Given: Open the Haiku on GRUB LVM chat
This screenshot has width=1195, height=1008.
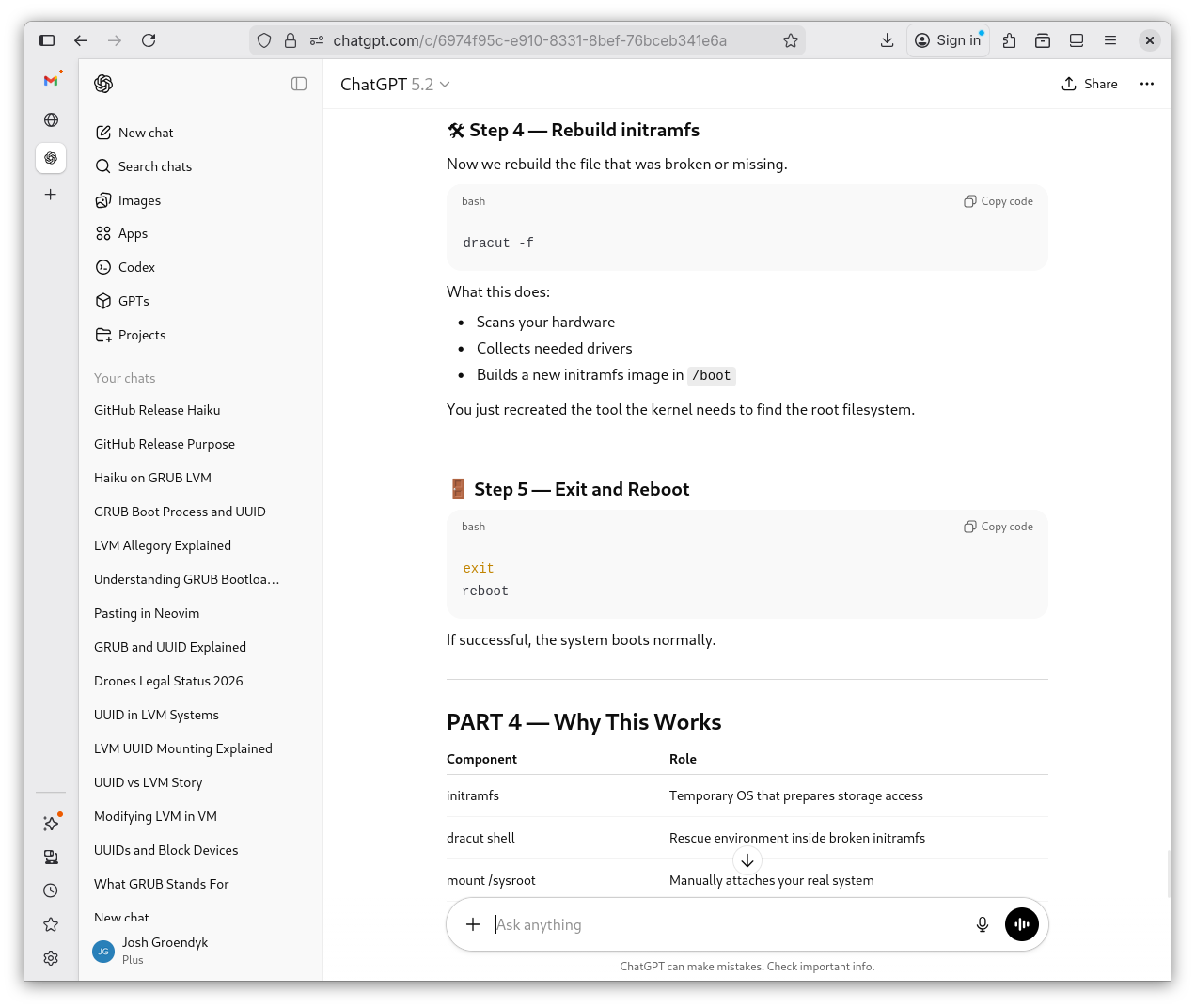Looking at the screenshot, I should (152, 478).
